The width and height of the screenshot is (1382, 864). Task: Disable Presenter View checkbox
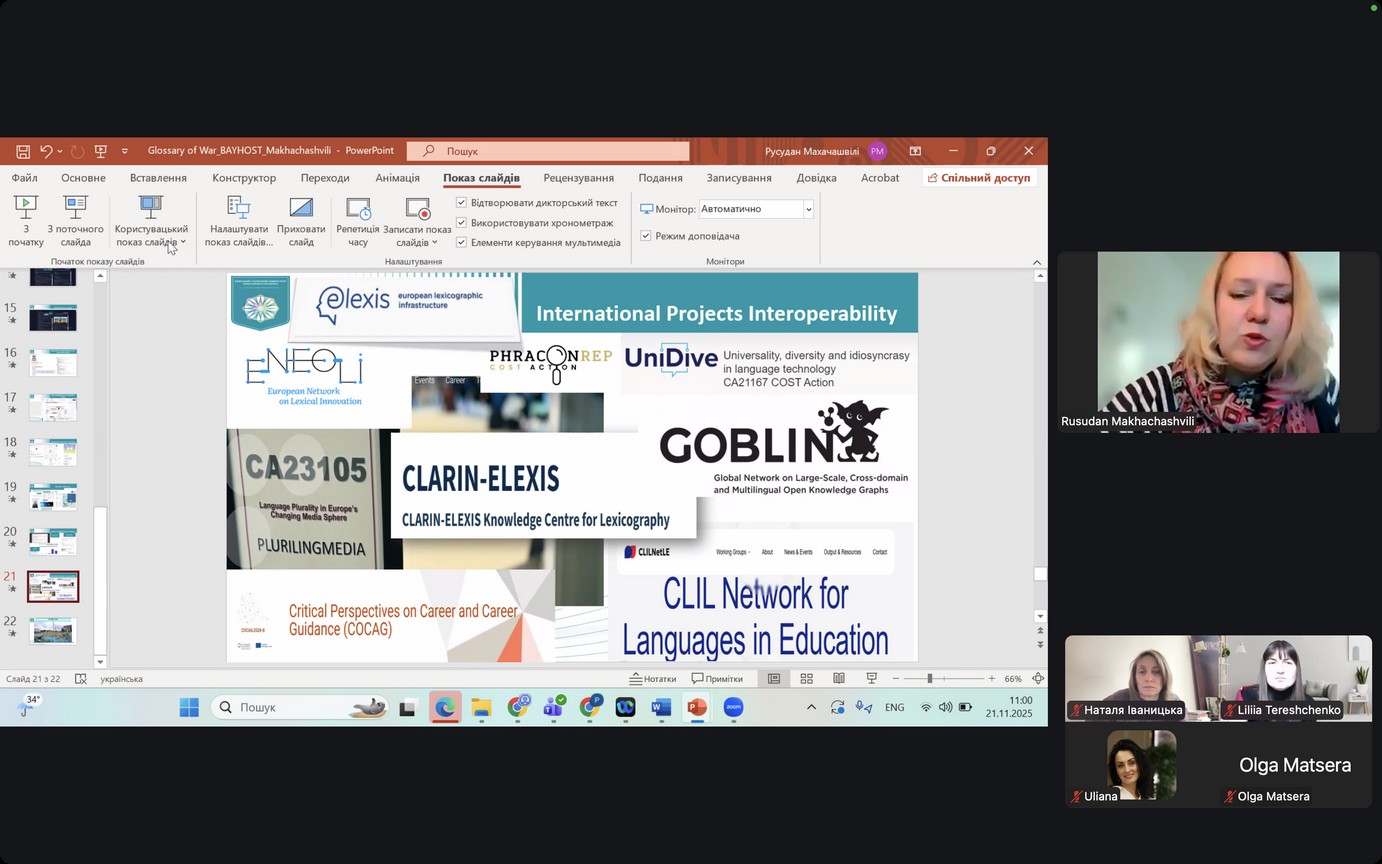coord(646,236)
